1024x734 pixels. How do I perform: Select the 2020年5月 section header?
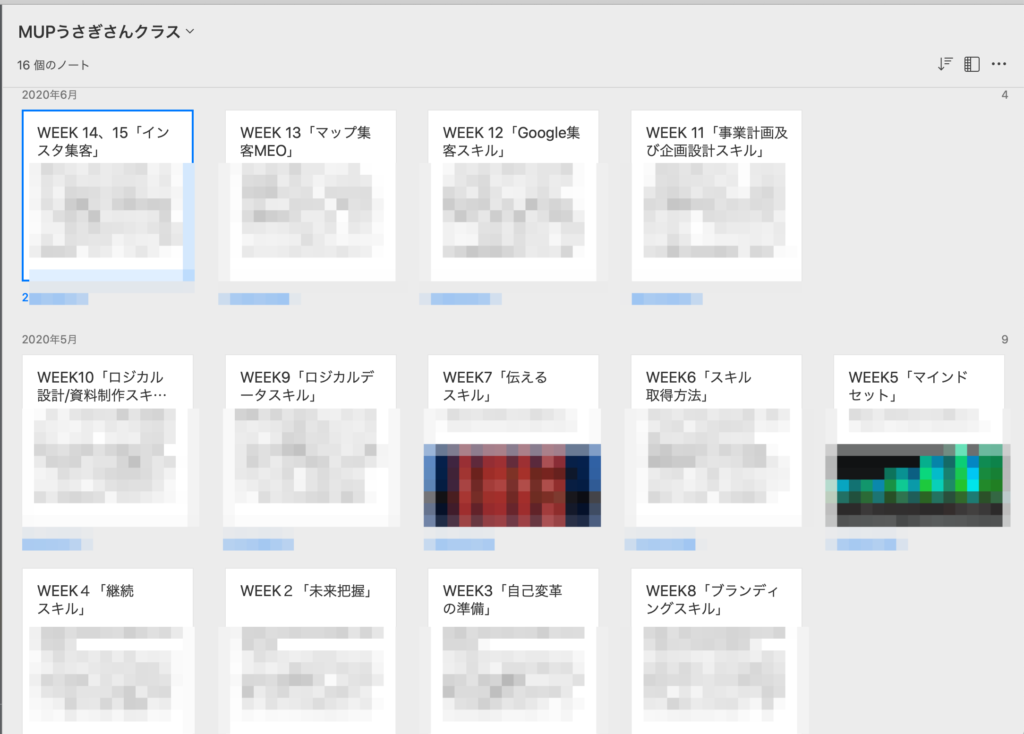coord(50,340)
